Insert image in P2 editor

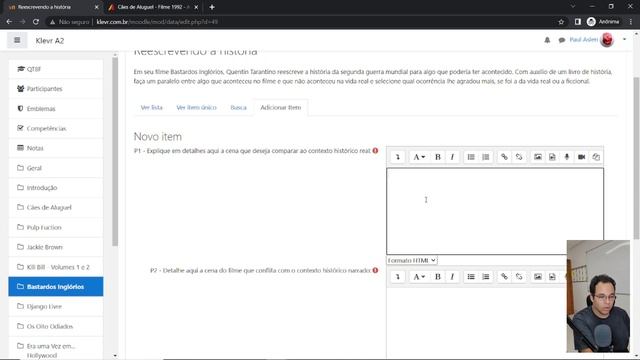click(538, 276)
